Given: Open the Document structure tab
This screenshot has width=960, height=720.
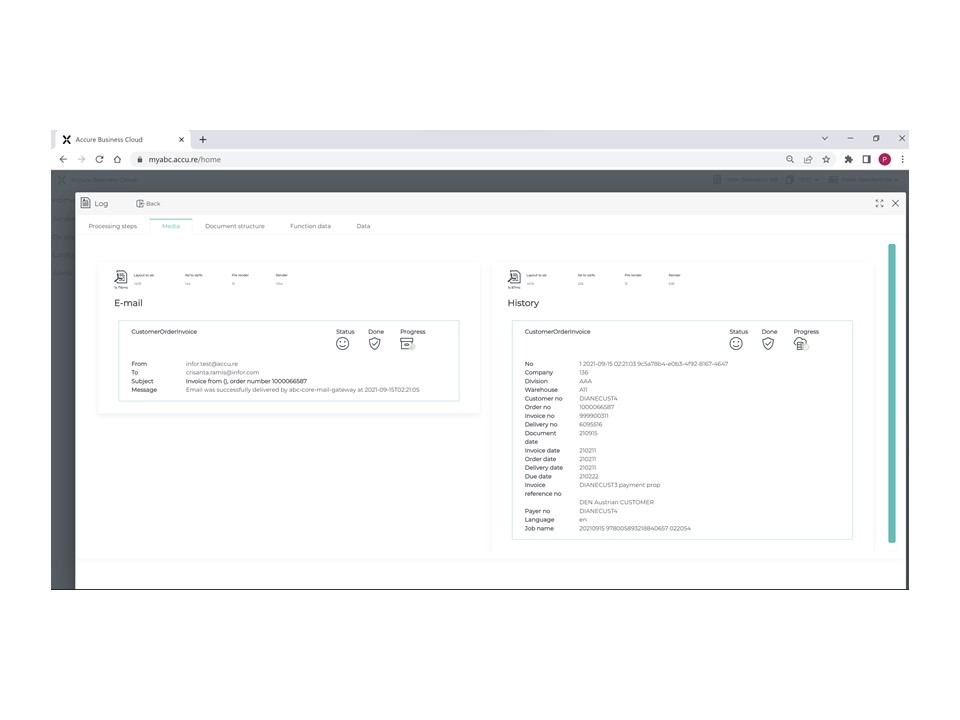Looking at the screenshot, I should pos(234,226).
